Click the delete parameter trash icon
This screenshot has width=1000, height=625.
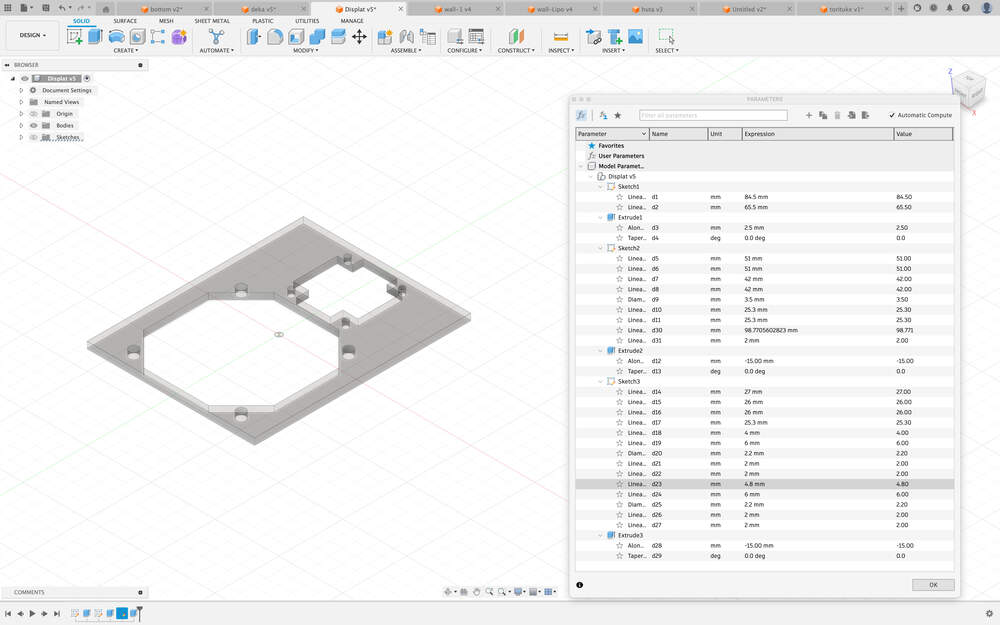[x=837, y=115]
